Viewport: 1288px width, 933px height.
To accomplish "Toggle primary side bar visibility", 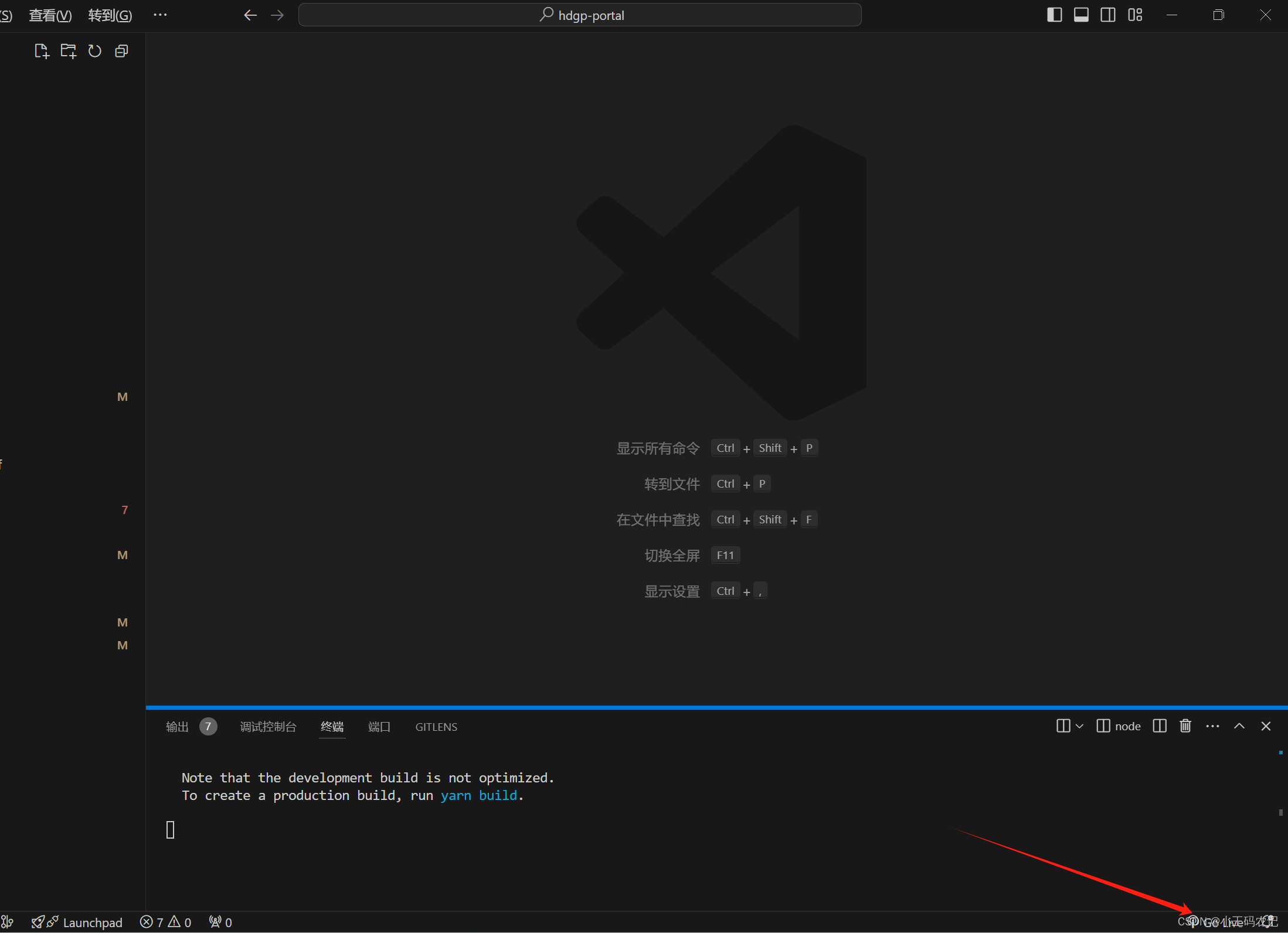I will tap(1054, 15).
